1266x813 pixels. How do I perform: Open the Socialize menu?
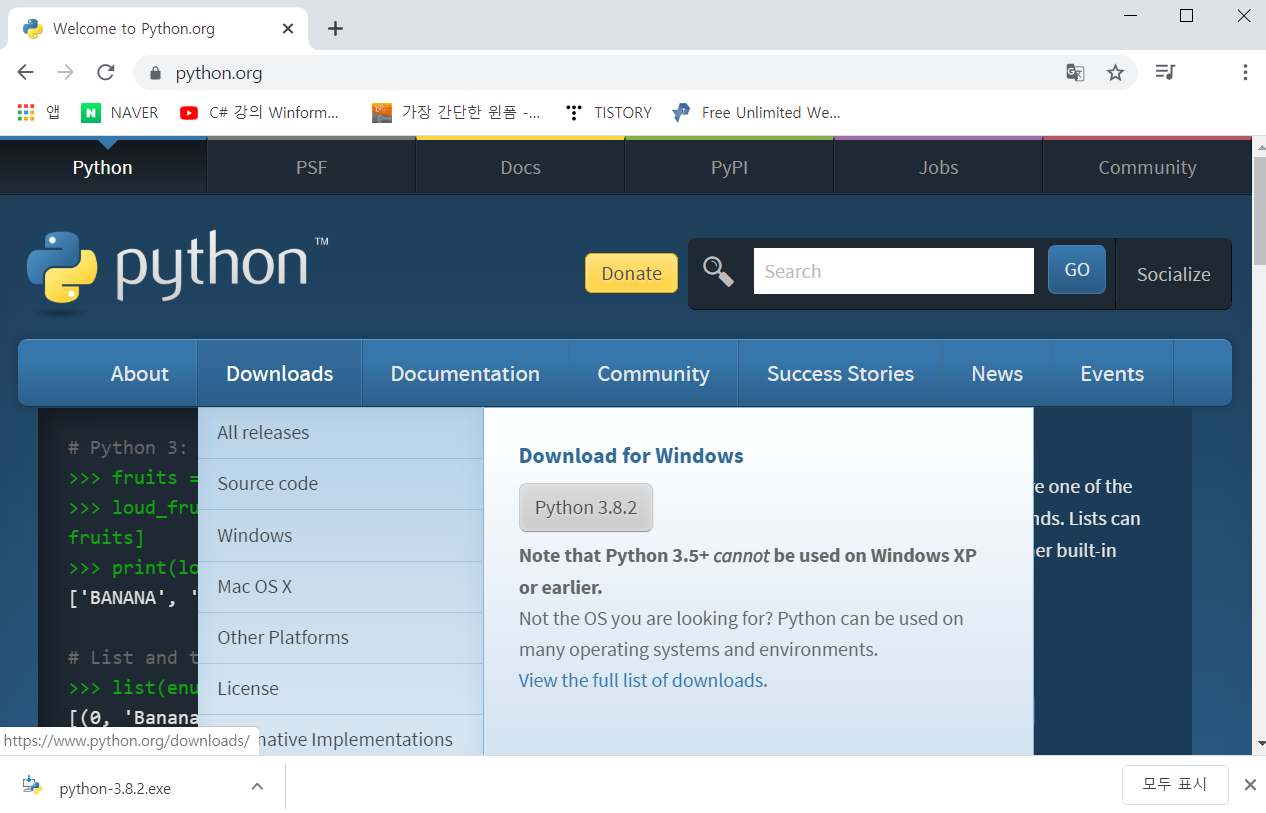click(x=1173, y=274)
